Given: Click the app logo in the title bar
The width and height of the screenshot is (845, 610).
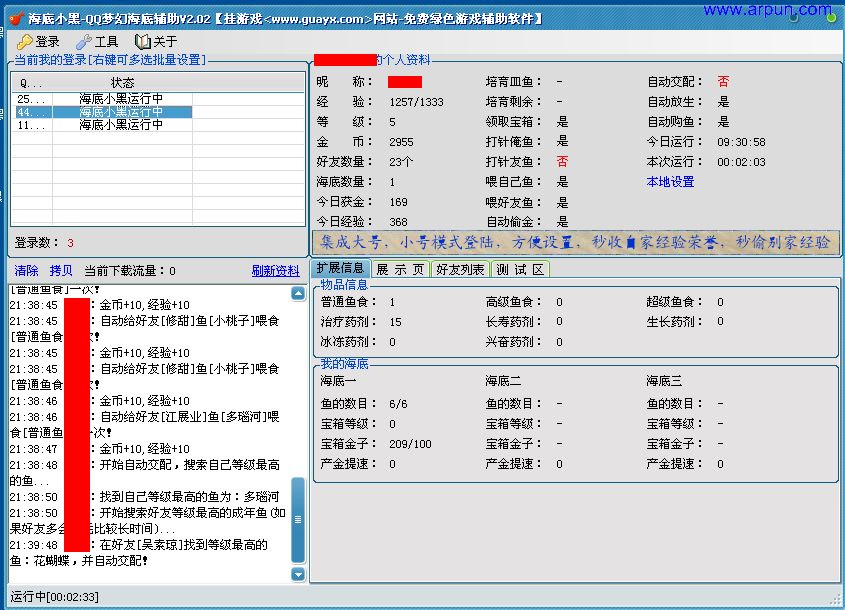Looking at the screenshot, I should 15,18.
